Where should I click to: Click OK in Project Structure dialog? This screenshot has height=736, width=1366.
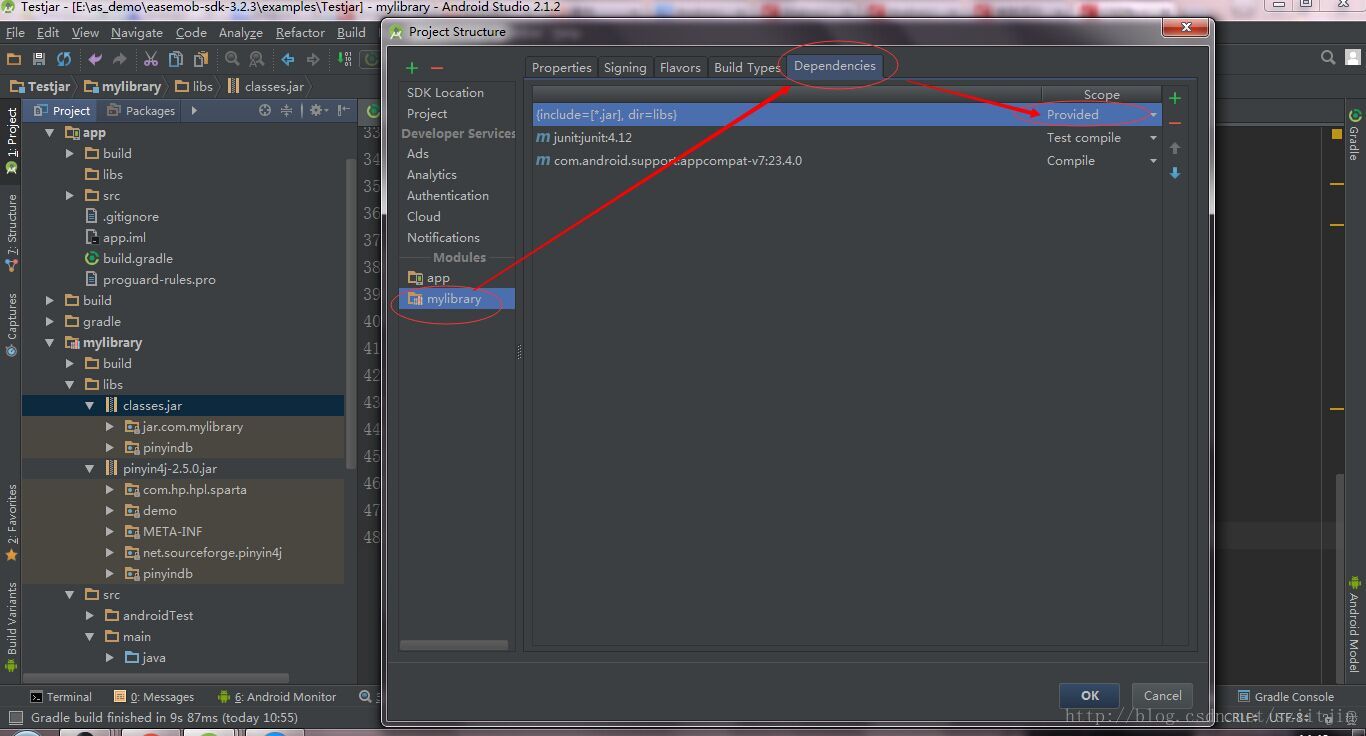point(1090,696)
